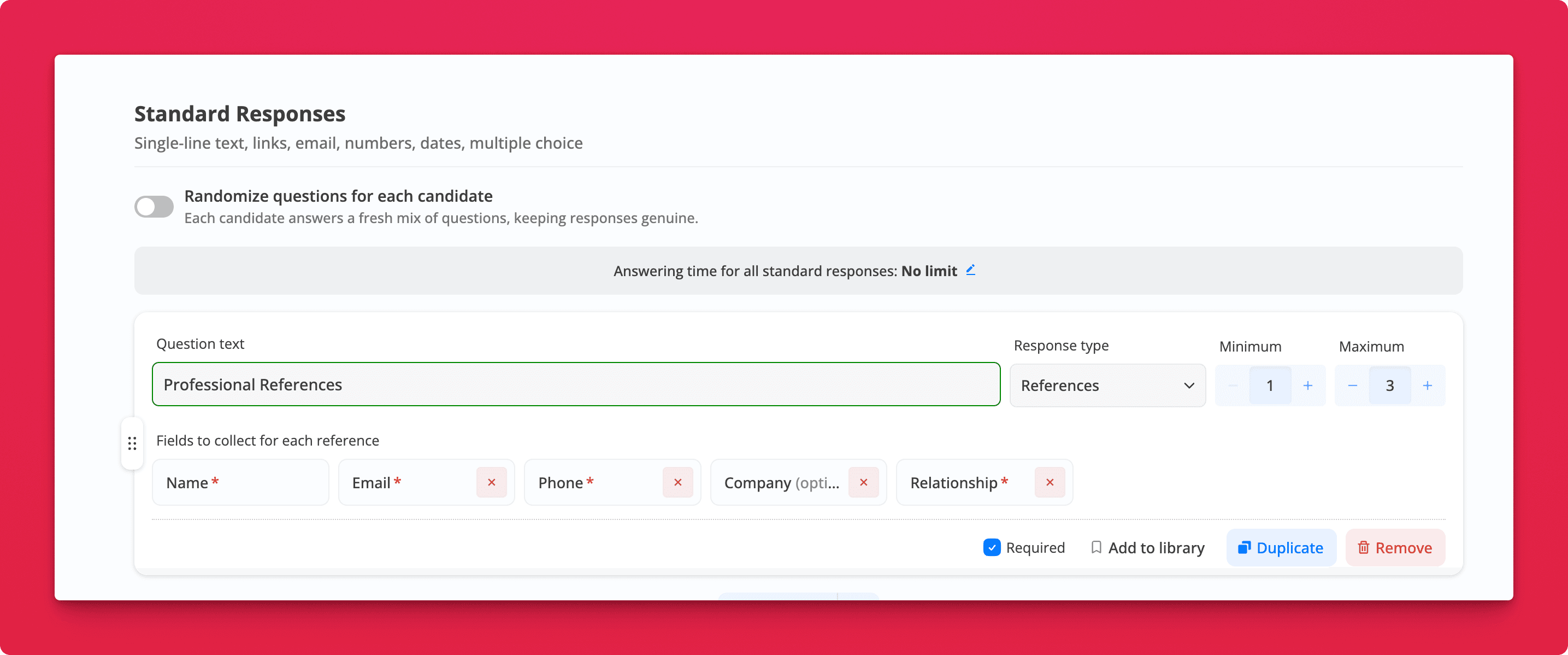Image resolution: width=1568 pixels, height=655 pixels.
Task: Toggle Randomize questions for each candidate switch
Action: [x=154, y=207]
